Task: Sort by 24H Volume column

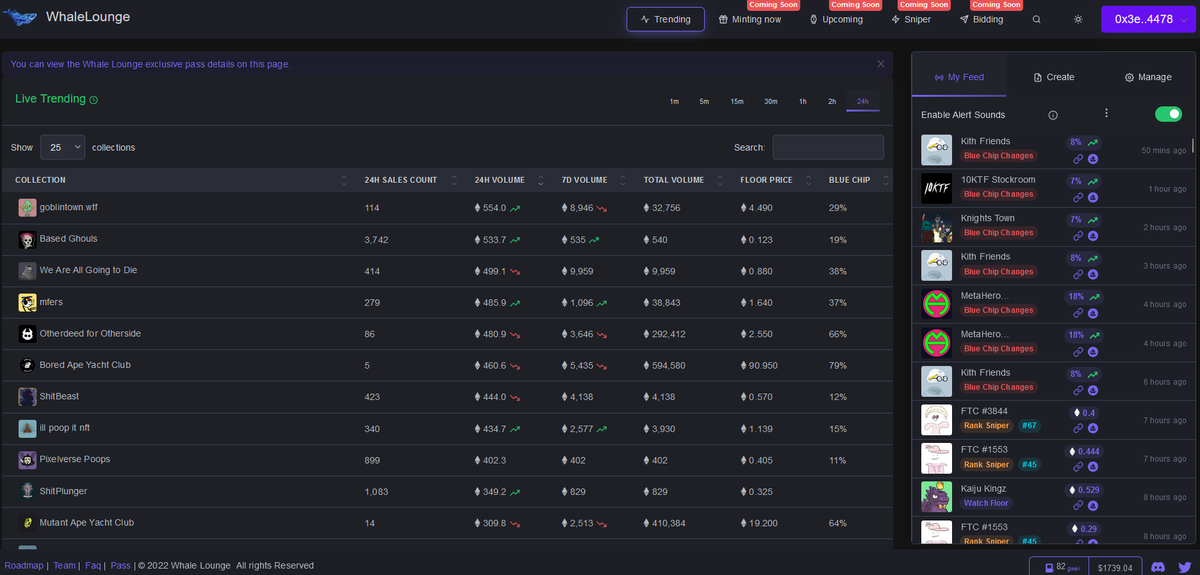Action: click(507, 180)
